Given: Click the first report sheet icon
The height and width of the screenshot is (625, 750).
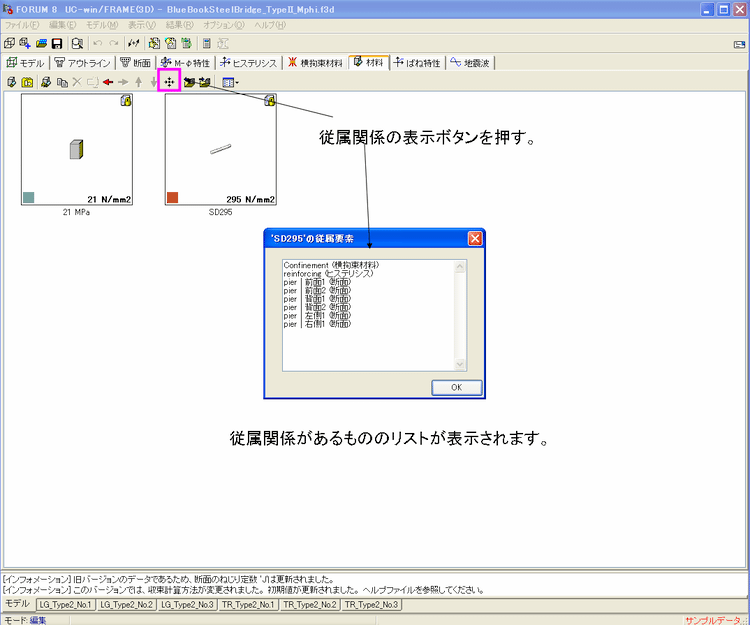Looking at the screenshot, I should tap(154, 44).
